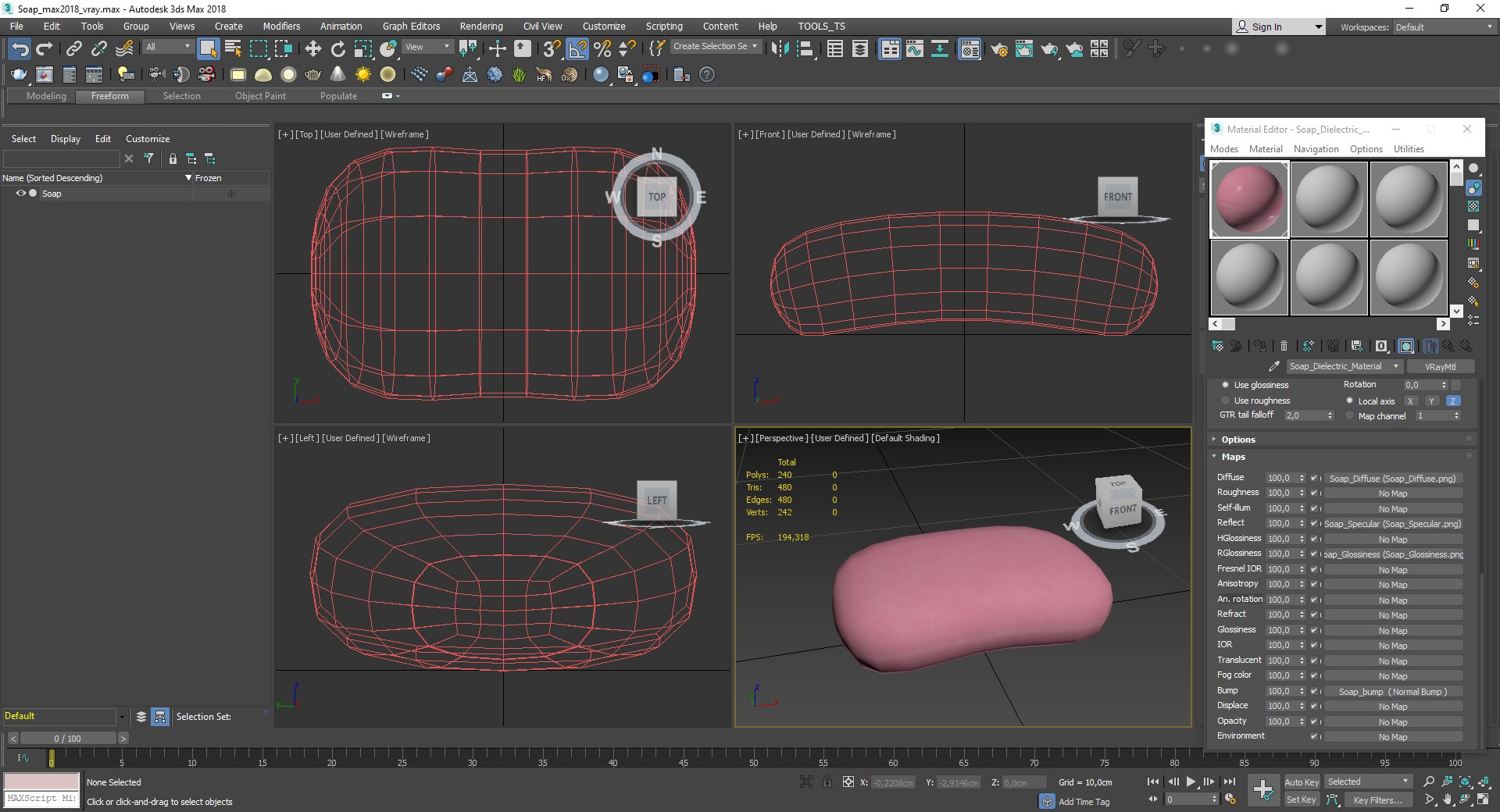Open the selection filter All dropdown
Viewport: 1500px width, 812px height.
[x=168, y=47]
